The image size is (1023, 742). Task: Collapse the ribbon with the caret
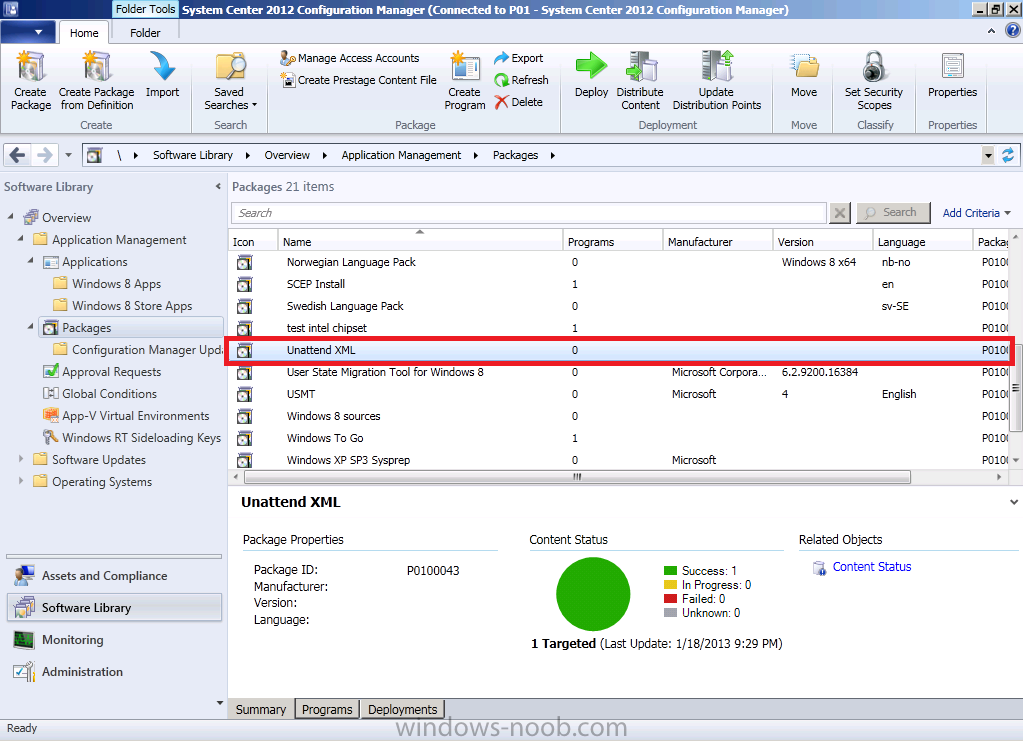coord(991,31)
